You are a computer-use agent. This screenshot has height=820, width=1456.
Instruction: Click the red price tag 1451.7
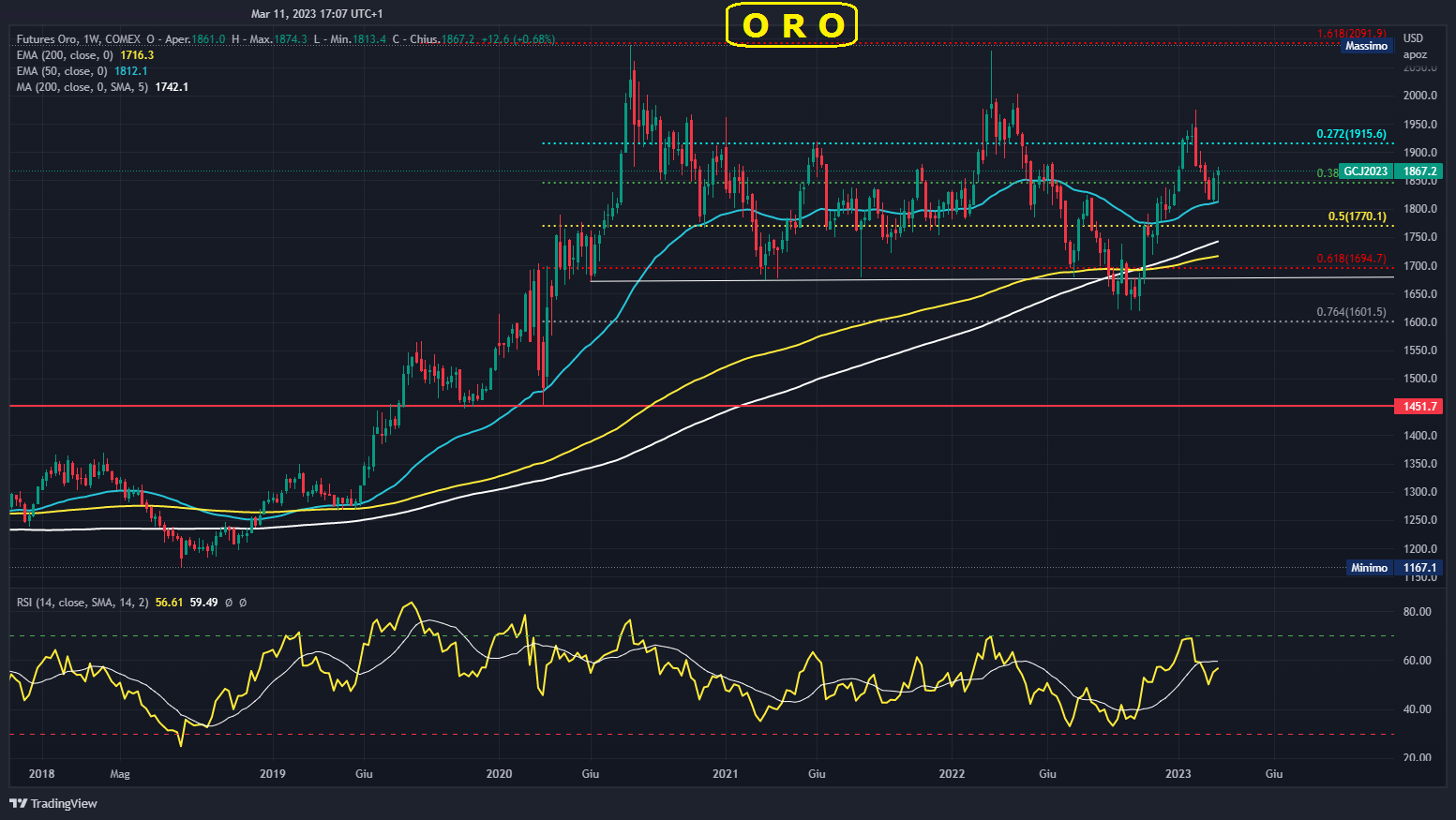coord(1419,407)
